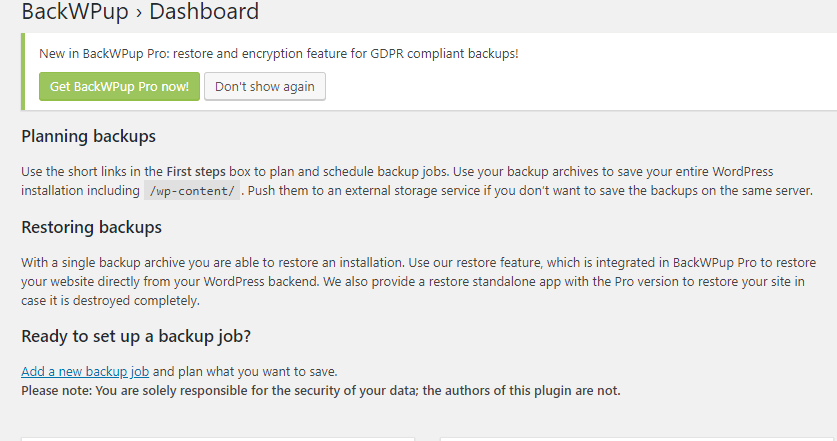Click the Ready to set up a backup job? heading
The image size is (837, 441).
(135, 336)
